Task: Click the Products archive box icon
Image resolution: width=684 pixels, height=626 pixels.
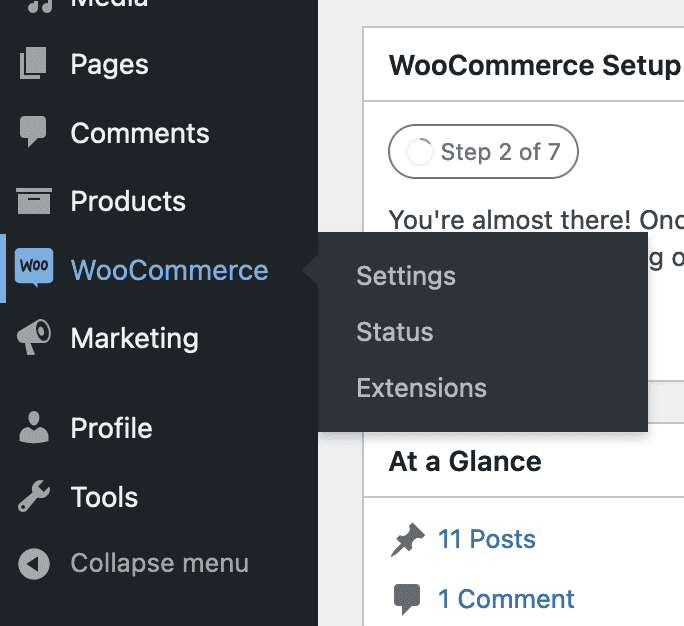Action: click(33, 201)
